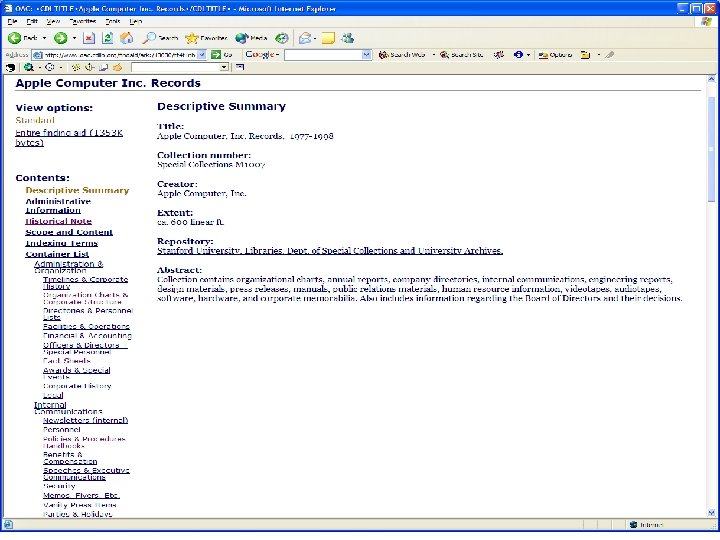Open Speeches & Executive Communications link
This screenshot has width=720, height=540.
[x=86, y=473]
